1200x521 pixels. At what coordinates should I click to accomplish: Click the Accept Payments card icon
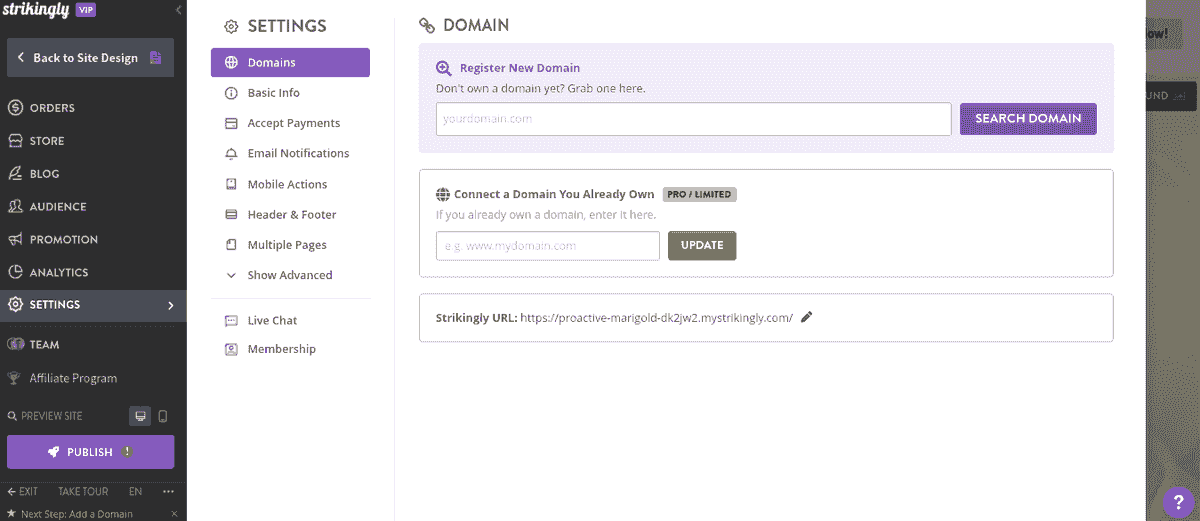coord(231,124)
